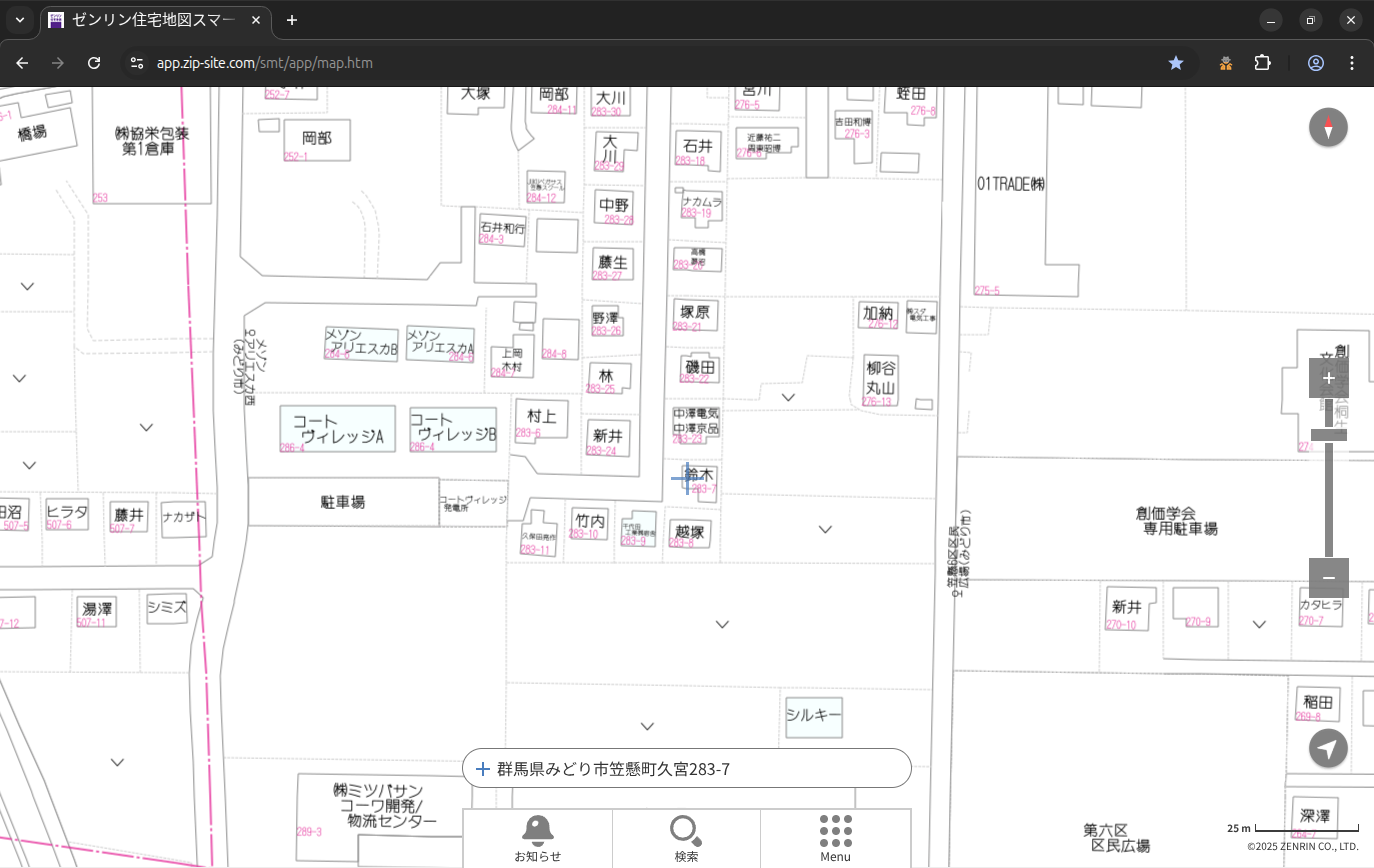Open the browser extensions puzzle icon
Image resolution: width=1374 pixels, height=868 pixels.
tap(1262, 63)
